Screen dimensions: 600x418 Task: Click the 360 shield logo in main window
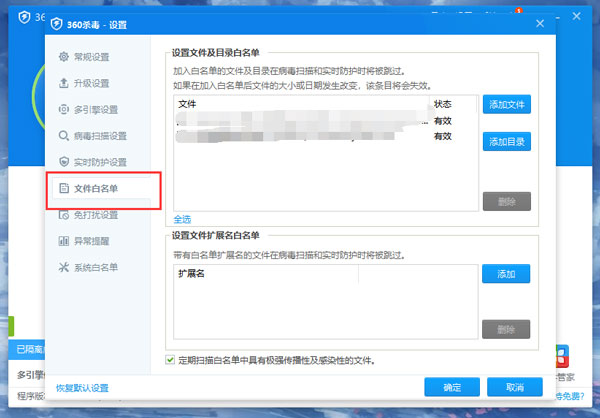(24, 17)
